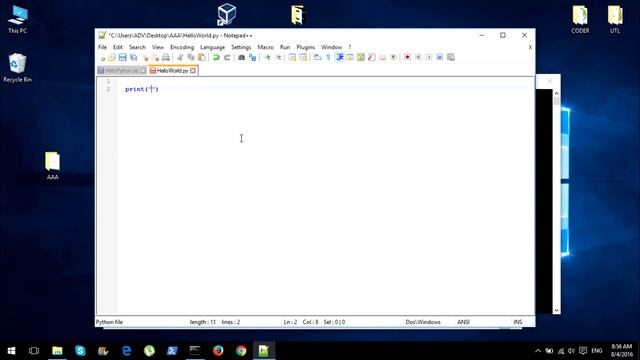640x360 pixels.
Task: Click the Zoom In toolbar icon
Action: [267, 58]
